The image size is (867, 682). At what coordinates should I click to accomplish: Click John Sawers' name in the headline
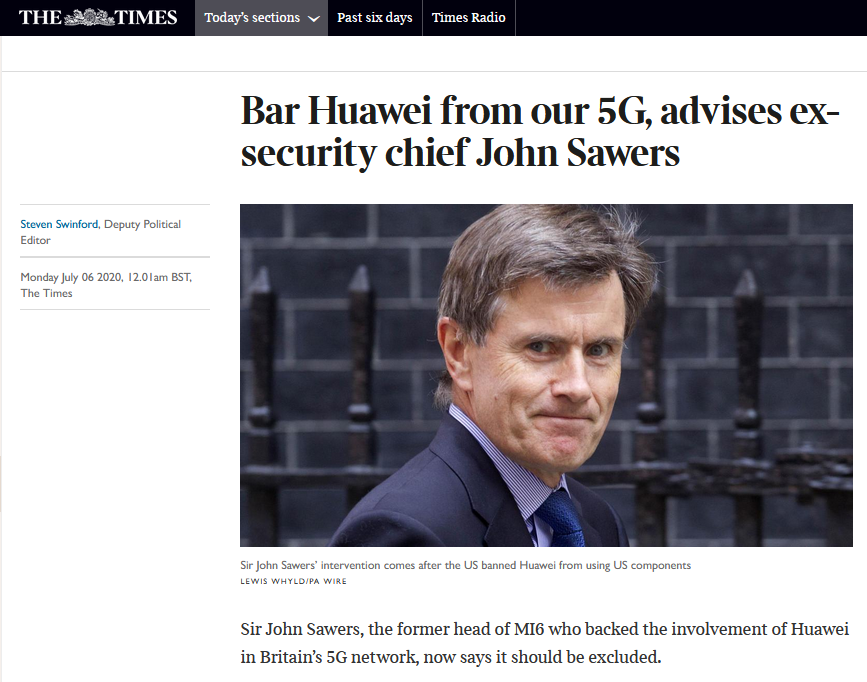pos(577,155)
